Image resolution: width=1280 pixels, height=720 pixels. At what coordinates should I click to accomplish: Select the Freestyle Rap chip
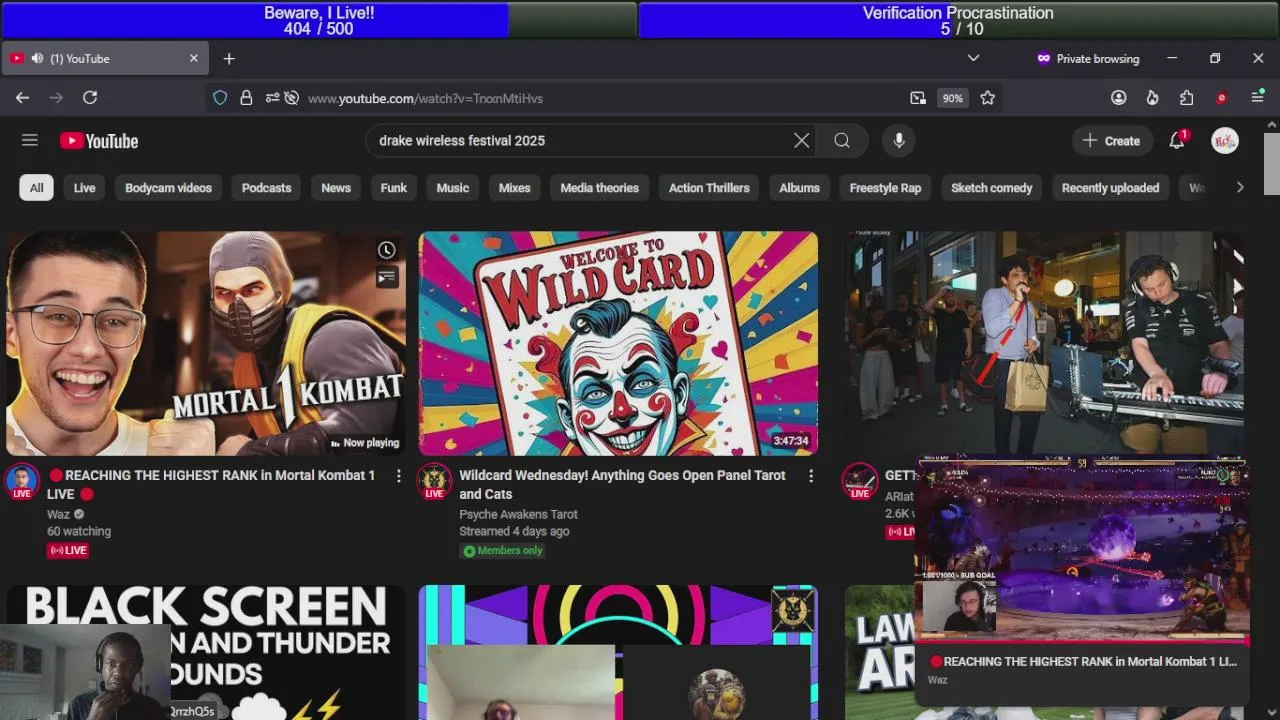885,188
